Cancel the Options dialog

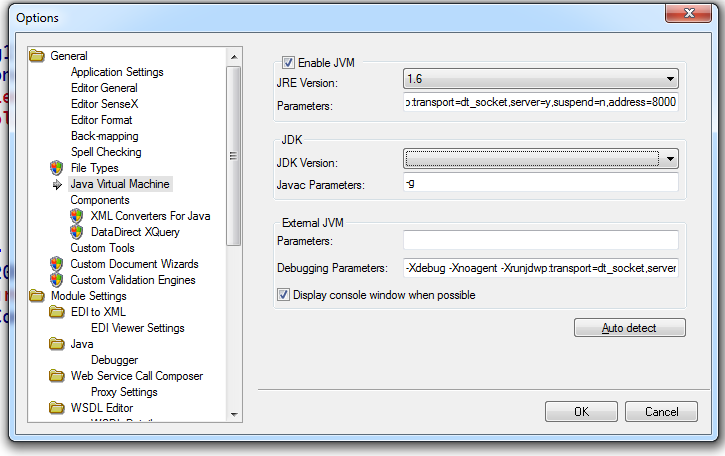pyautogui.click(x=661, y=411)
